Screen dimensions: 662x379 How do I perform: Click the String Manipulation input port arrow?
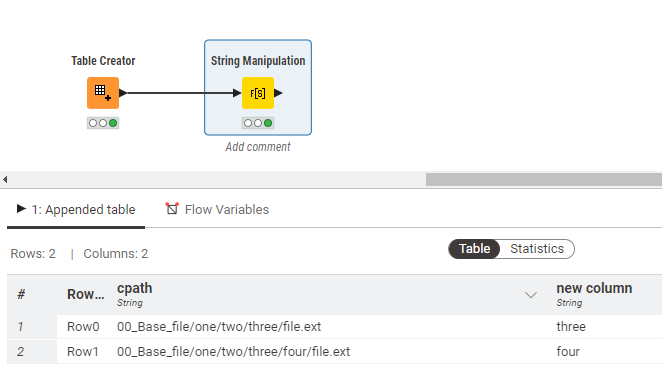point(237,93)
